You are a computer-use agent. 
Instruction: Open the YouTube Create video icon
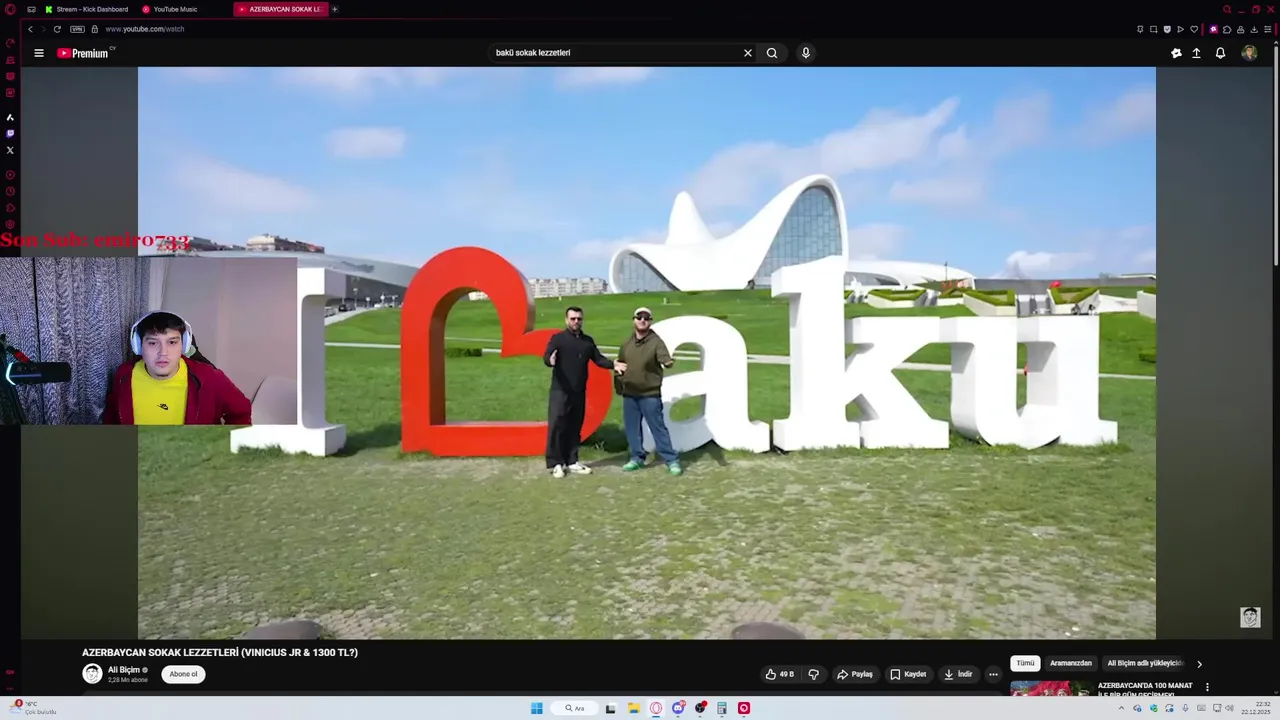coord(1176,53)
